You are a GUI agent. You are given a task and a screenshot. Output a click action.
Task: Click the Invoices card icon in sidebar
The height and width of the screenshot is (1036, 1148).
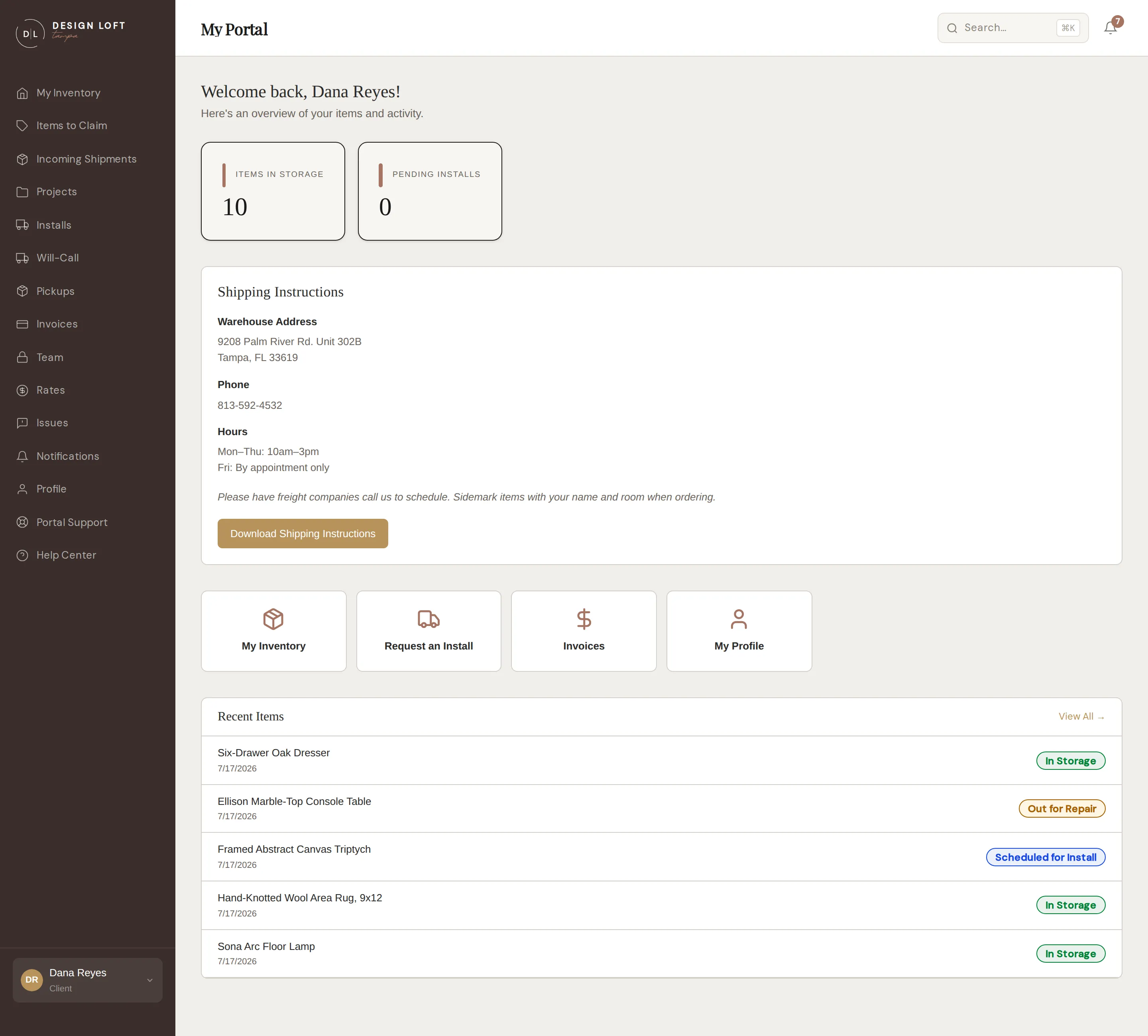[x=22, y=324]
